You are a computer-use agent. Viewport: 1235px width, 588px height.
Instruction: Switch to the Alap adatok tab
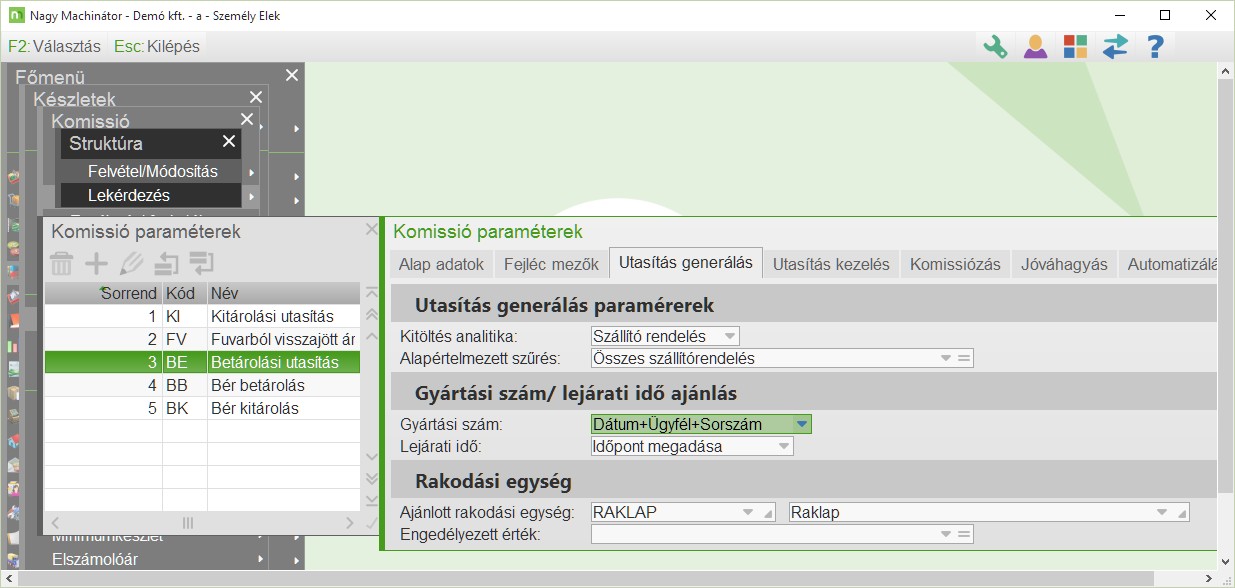[441, 265]
